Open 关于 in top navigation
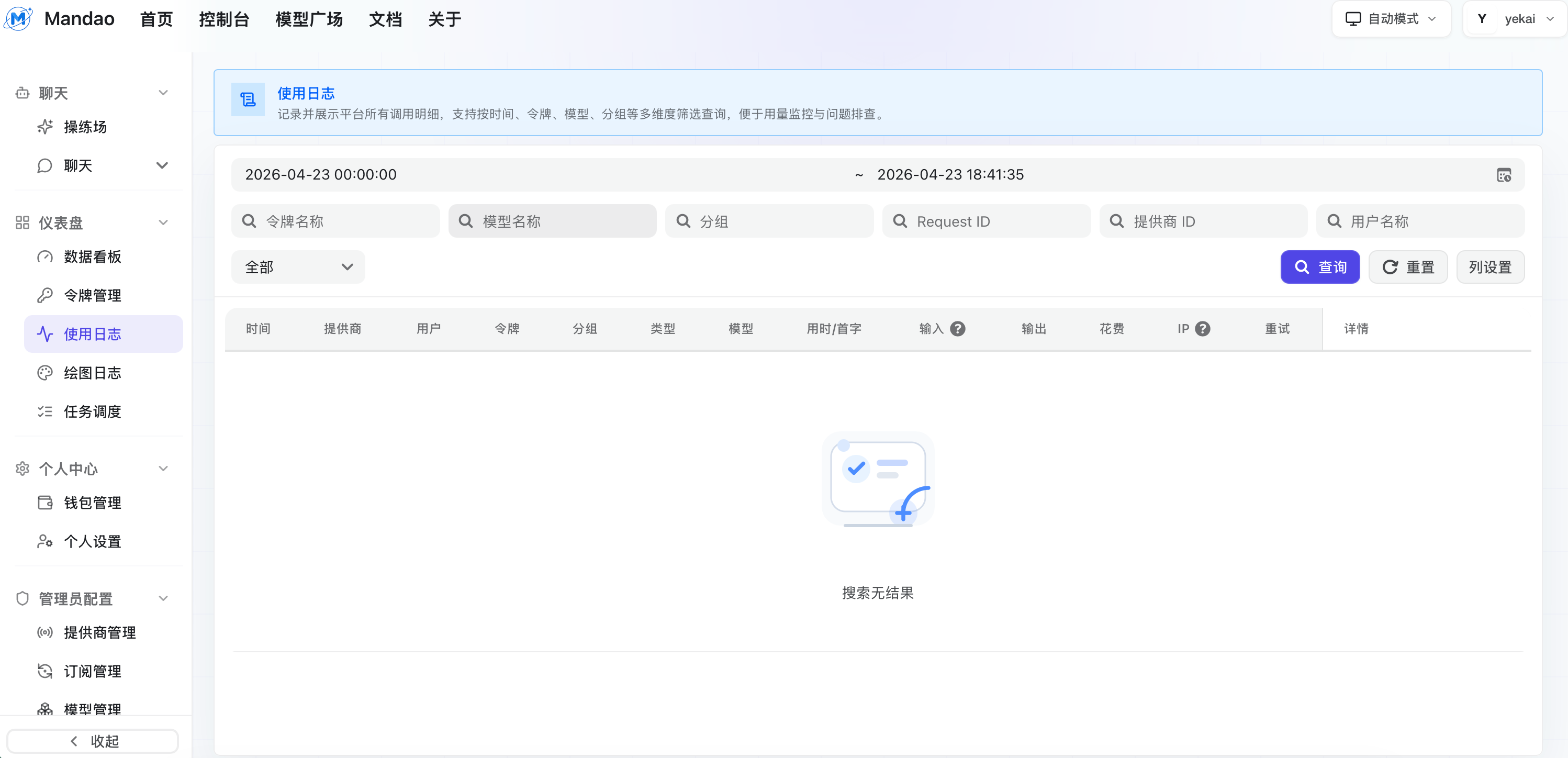This screenshot has height=758, width=1568. pos(444,19)
